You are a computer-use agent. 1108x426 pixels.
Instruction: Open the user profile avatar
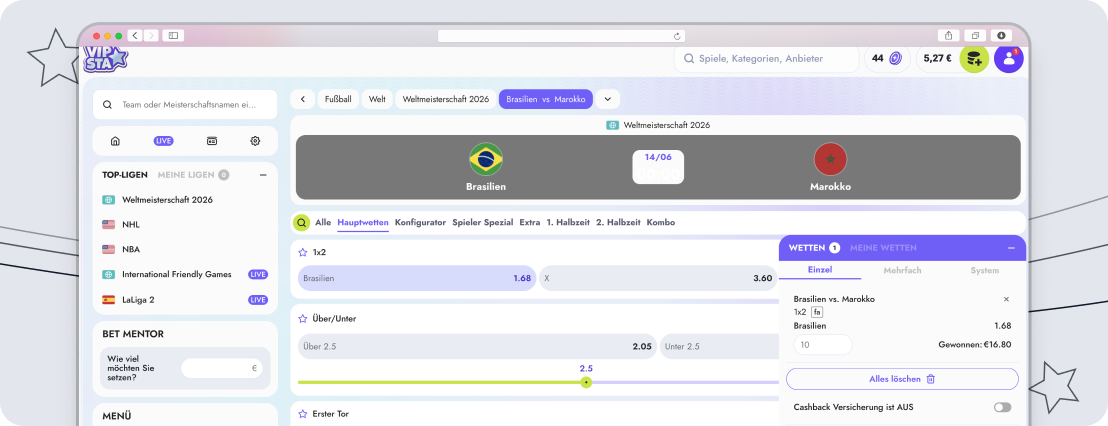click(1009, 59)
